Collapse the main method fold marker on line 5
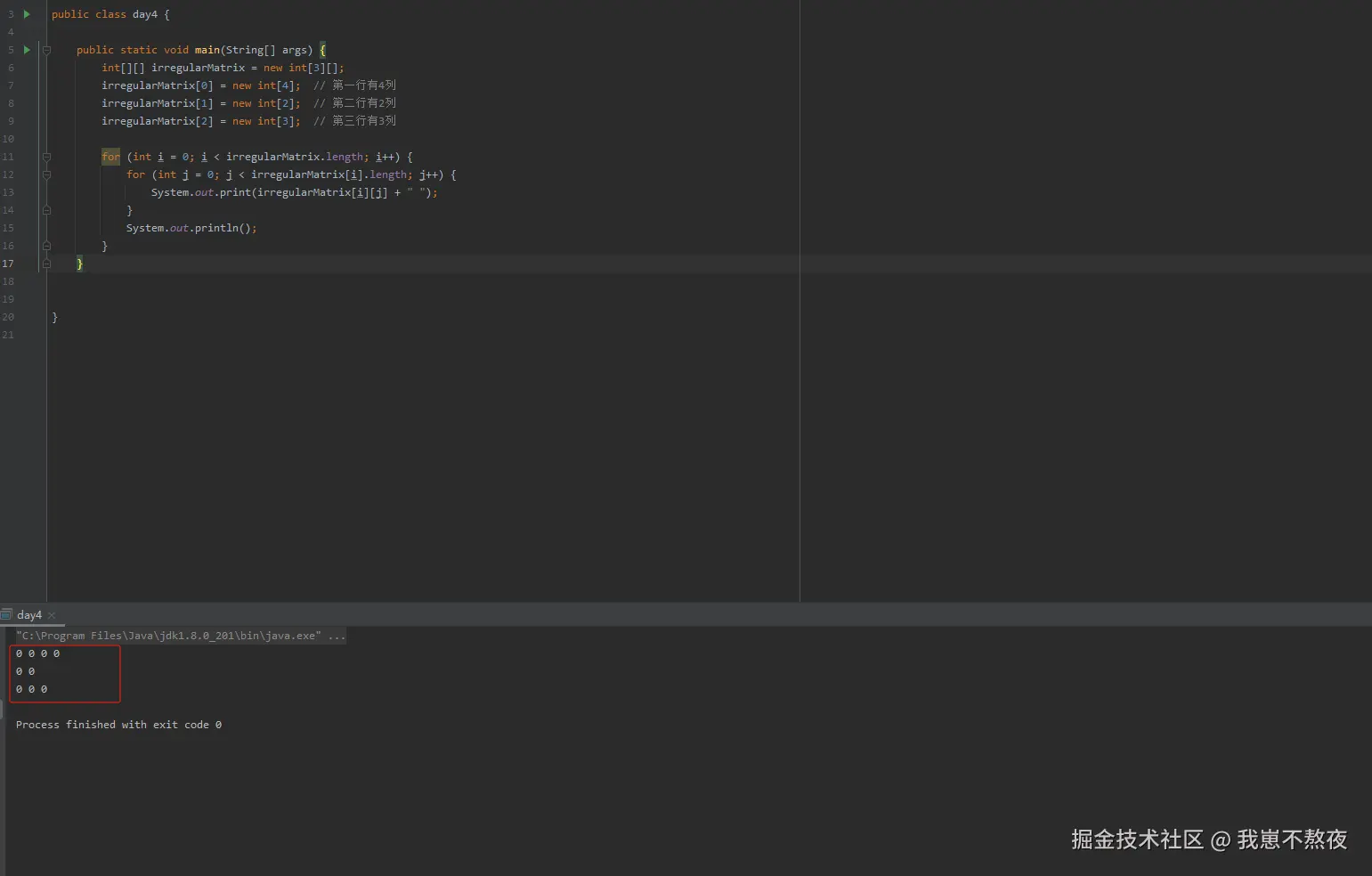1372x876 pixels. pos(46,50)
